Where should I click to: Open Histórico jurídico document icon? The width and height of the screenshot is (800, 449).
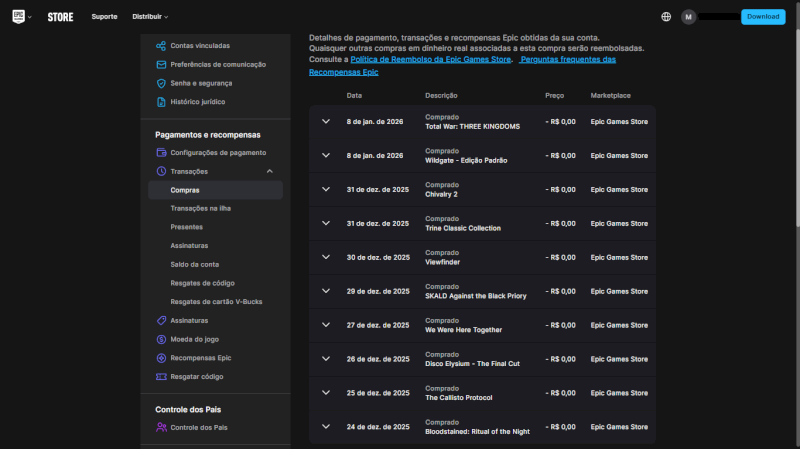161,102
